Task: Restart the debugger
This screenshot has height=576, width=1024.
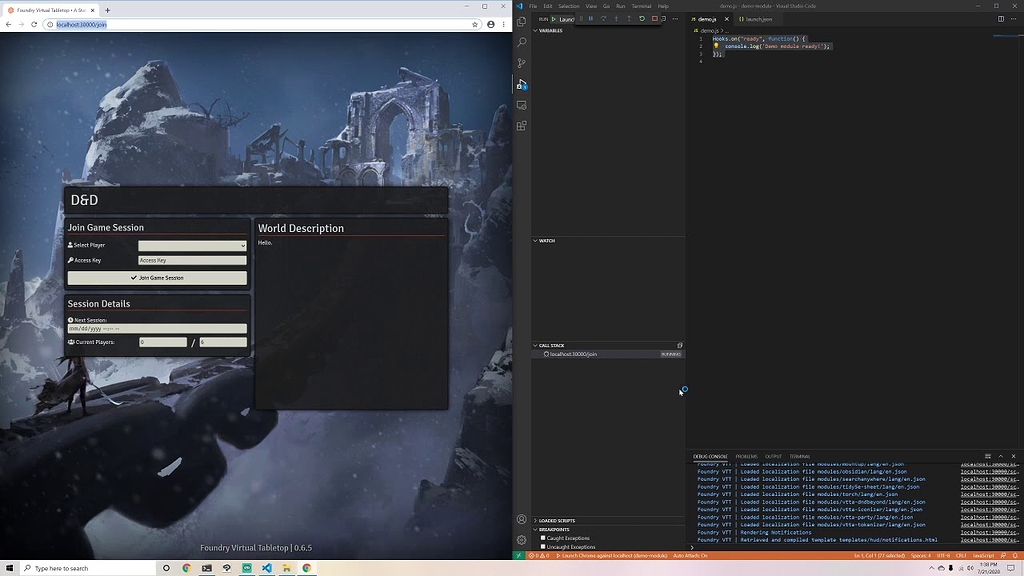Action: coord(641,18)
